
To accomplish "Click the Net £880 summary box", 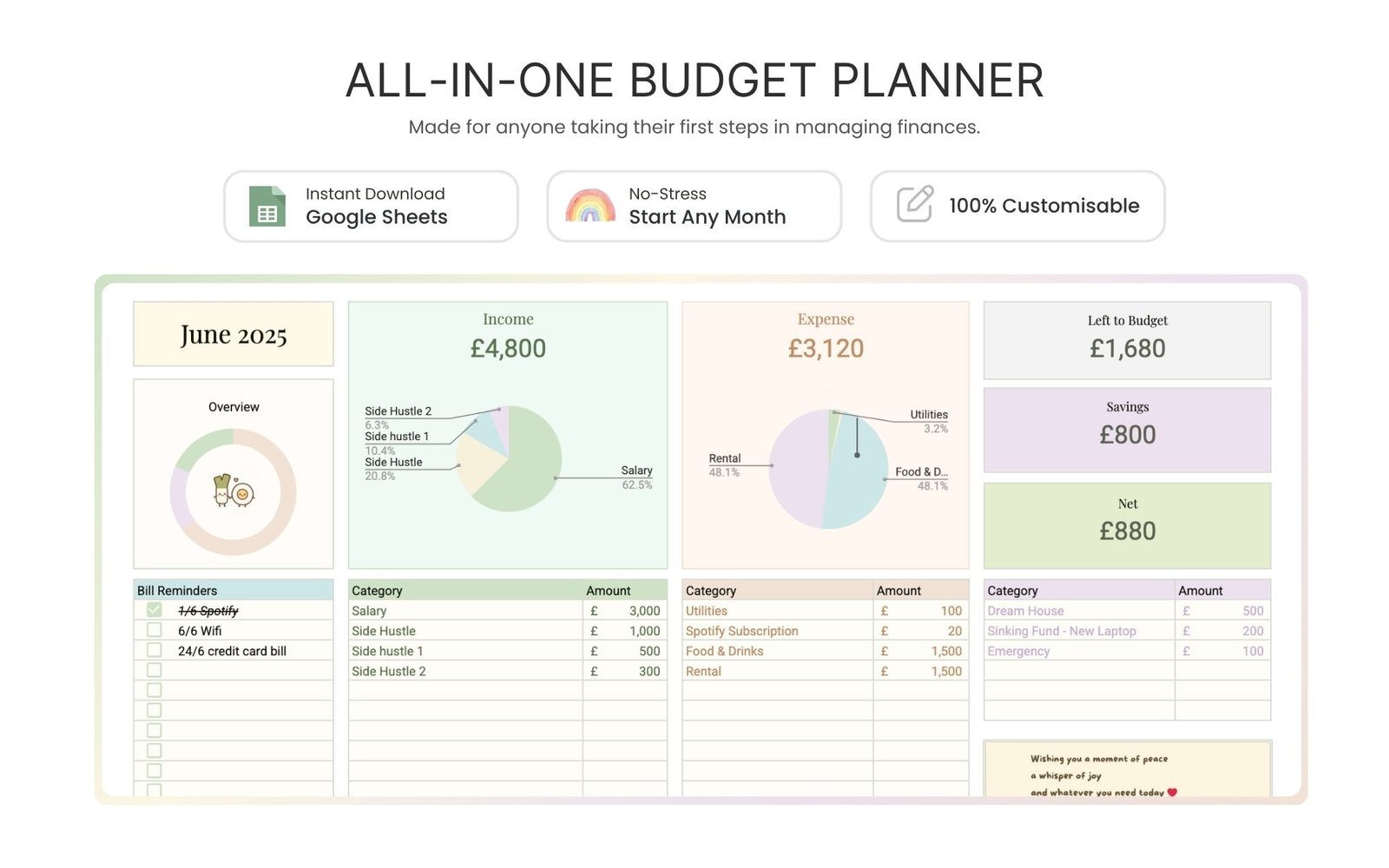I will 1127,525.
